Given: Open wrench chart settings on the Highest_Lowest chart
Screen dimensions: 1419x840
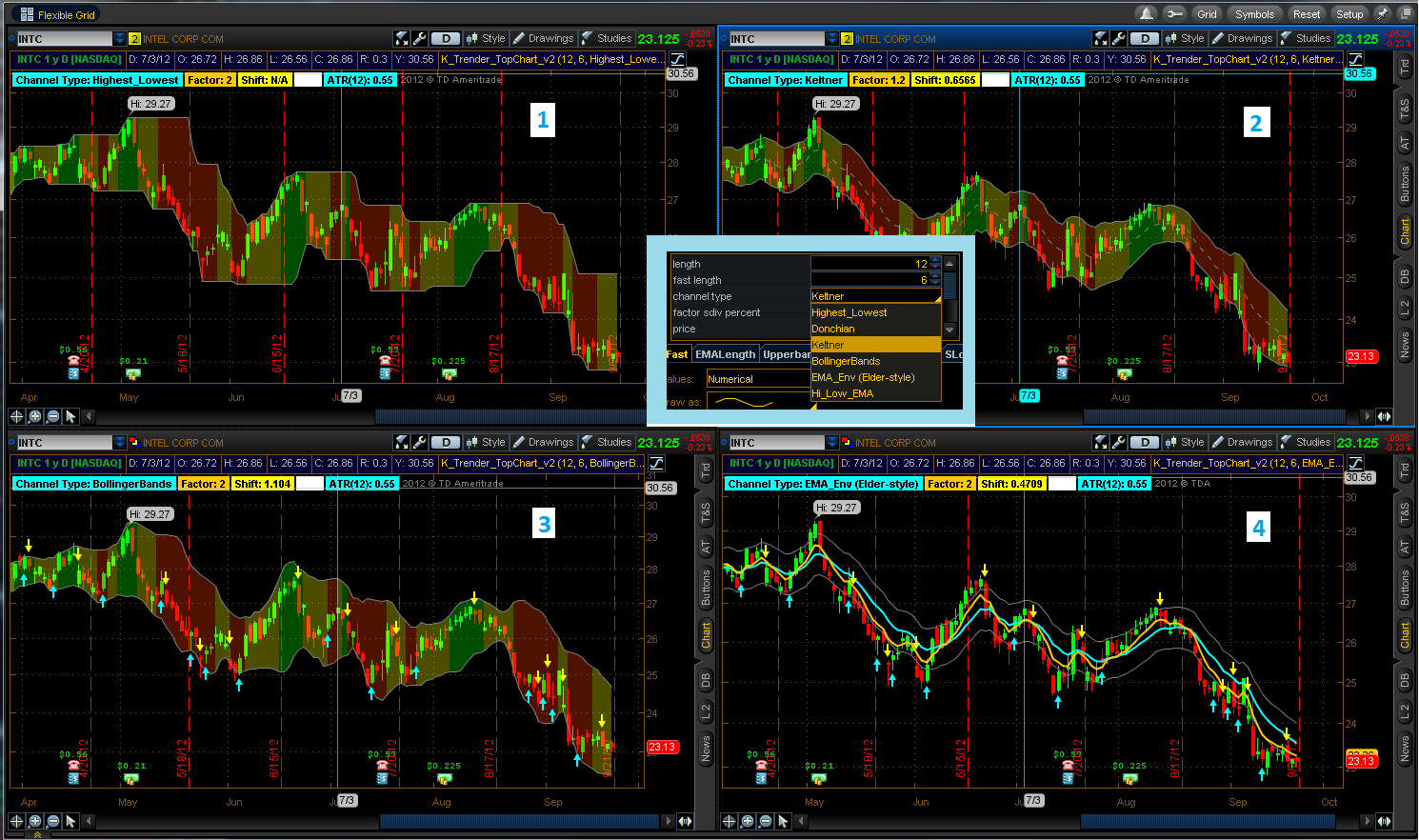Looking at the screenshot, I should (419, 39).
